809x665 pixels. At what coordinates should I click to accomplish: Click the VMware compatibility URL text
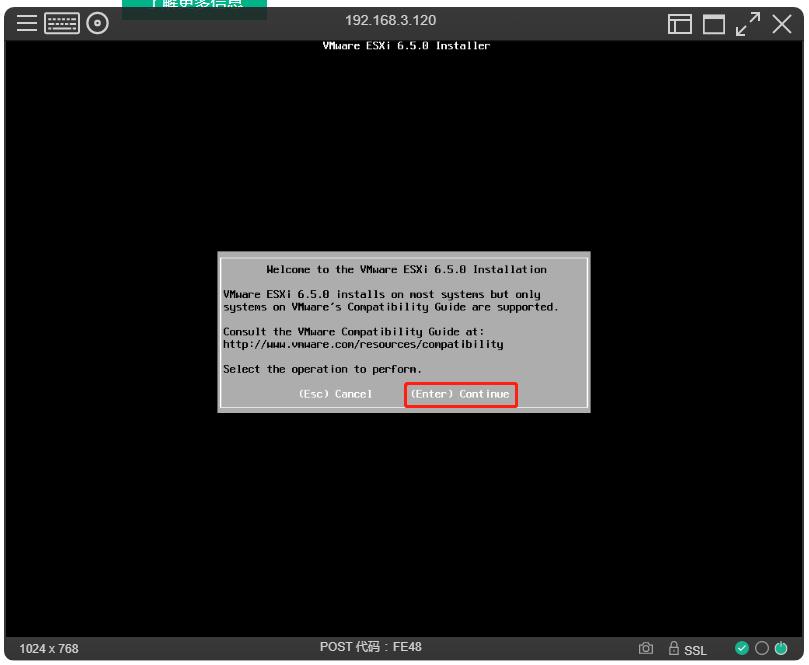pos(363,345)
